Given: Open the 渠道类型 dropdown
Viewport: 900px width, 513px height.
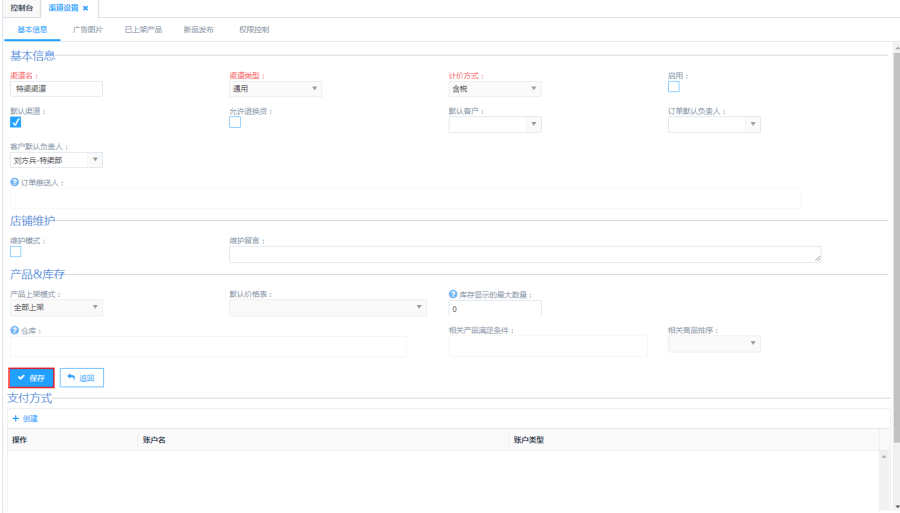Looking at the screenshot, I should click(x=275, y=89).
